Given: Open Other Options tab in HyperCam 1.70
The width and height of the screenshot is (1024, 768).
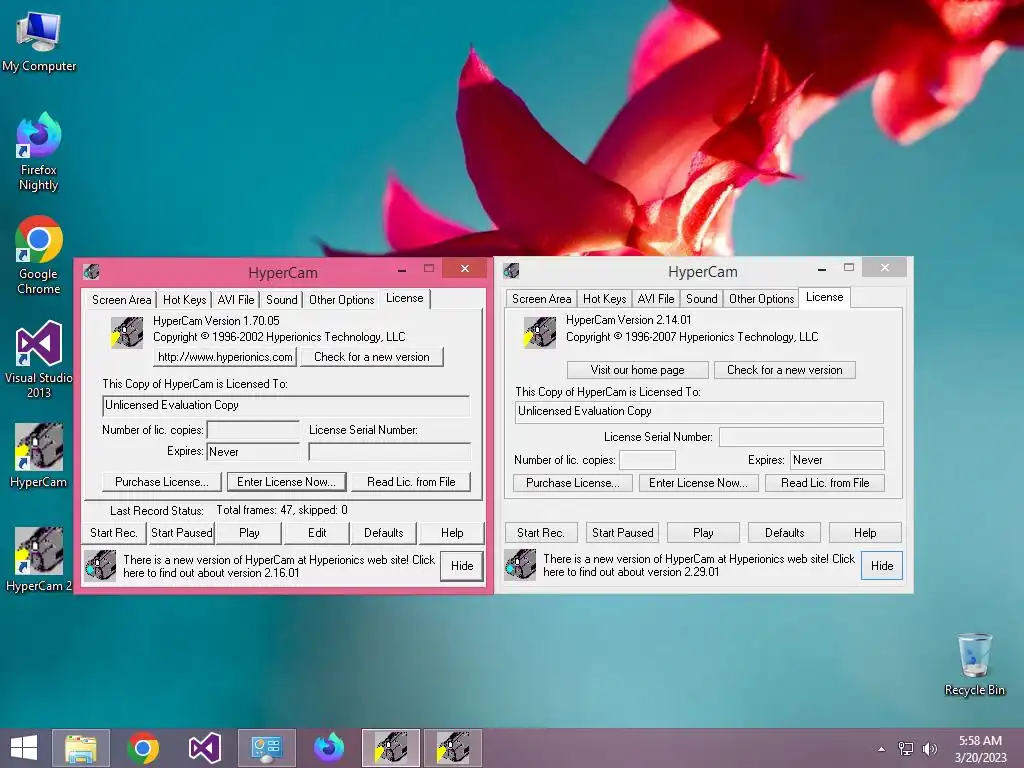Looking at the screenshot, I should (342, 300).
